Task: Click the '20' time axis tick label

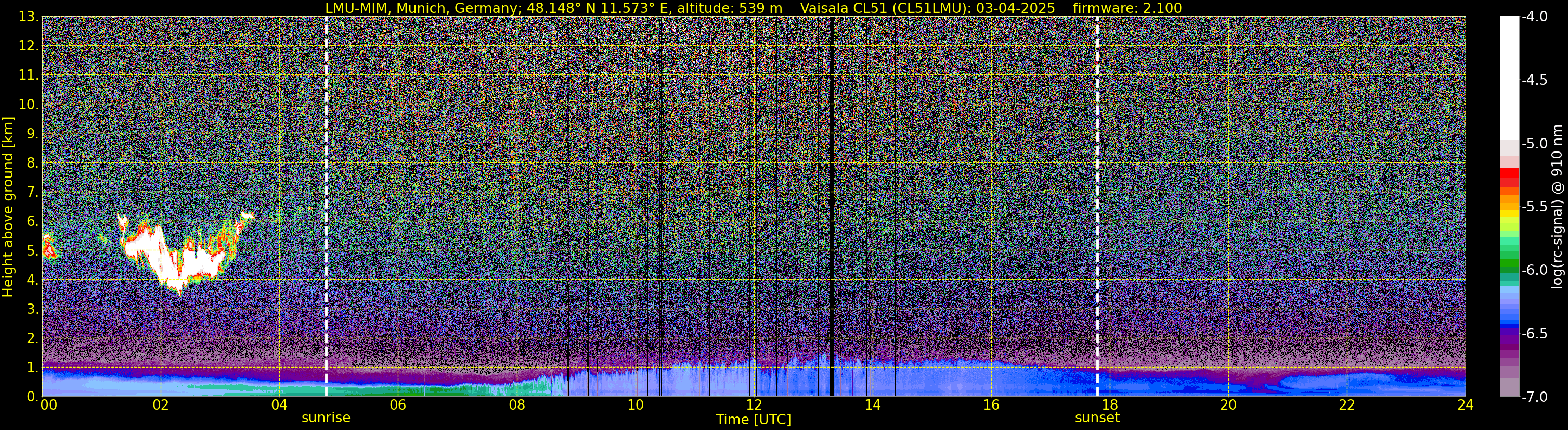Action: (1228, 404)
